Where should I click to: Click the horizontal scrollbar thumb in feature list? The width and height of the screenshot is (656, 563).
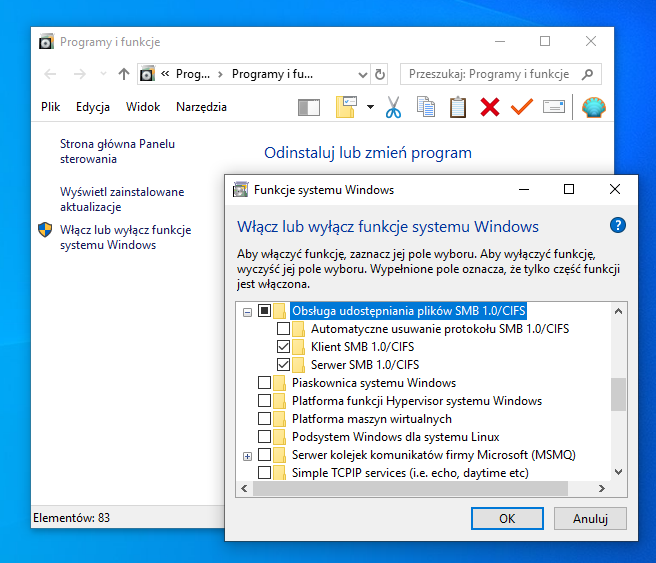click(x=410, y=489)
